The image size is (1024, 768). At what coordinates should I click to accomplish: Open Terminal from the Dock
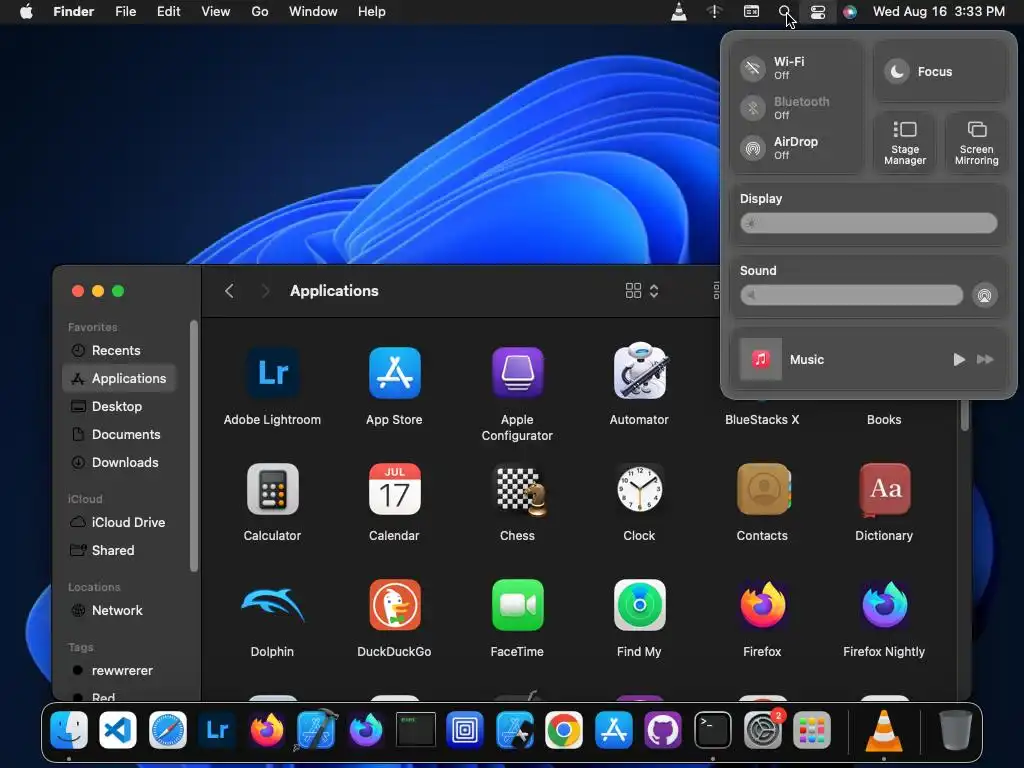712,729
